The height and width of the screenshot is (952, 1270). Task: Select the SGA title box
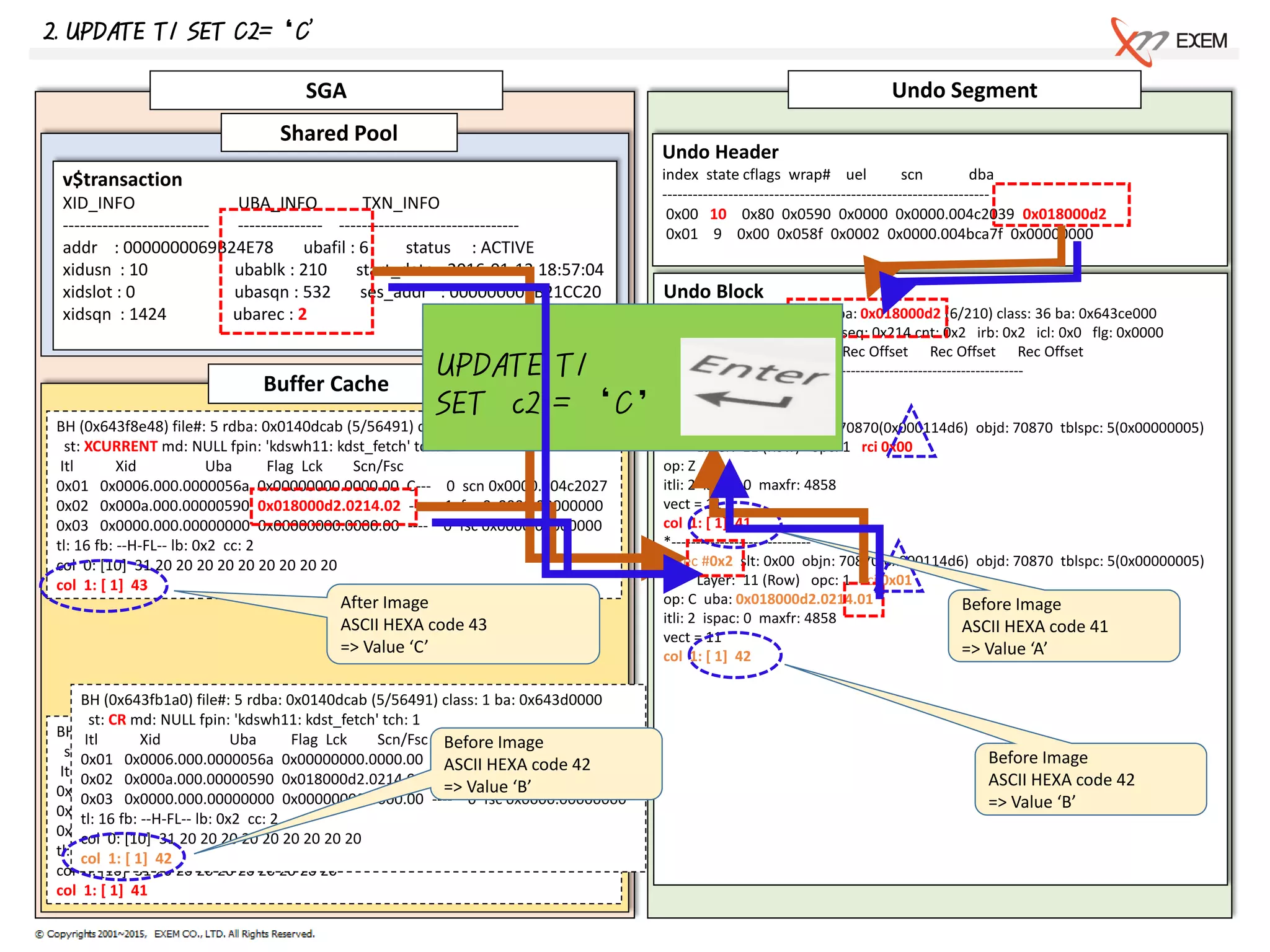pos(326,90)
